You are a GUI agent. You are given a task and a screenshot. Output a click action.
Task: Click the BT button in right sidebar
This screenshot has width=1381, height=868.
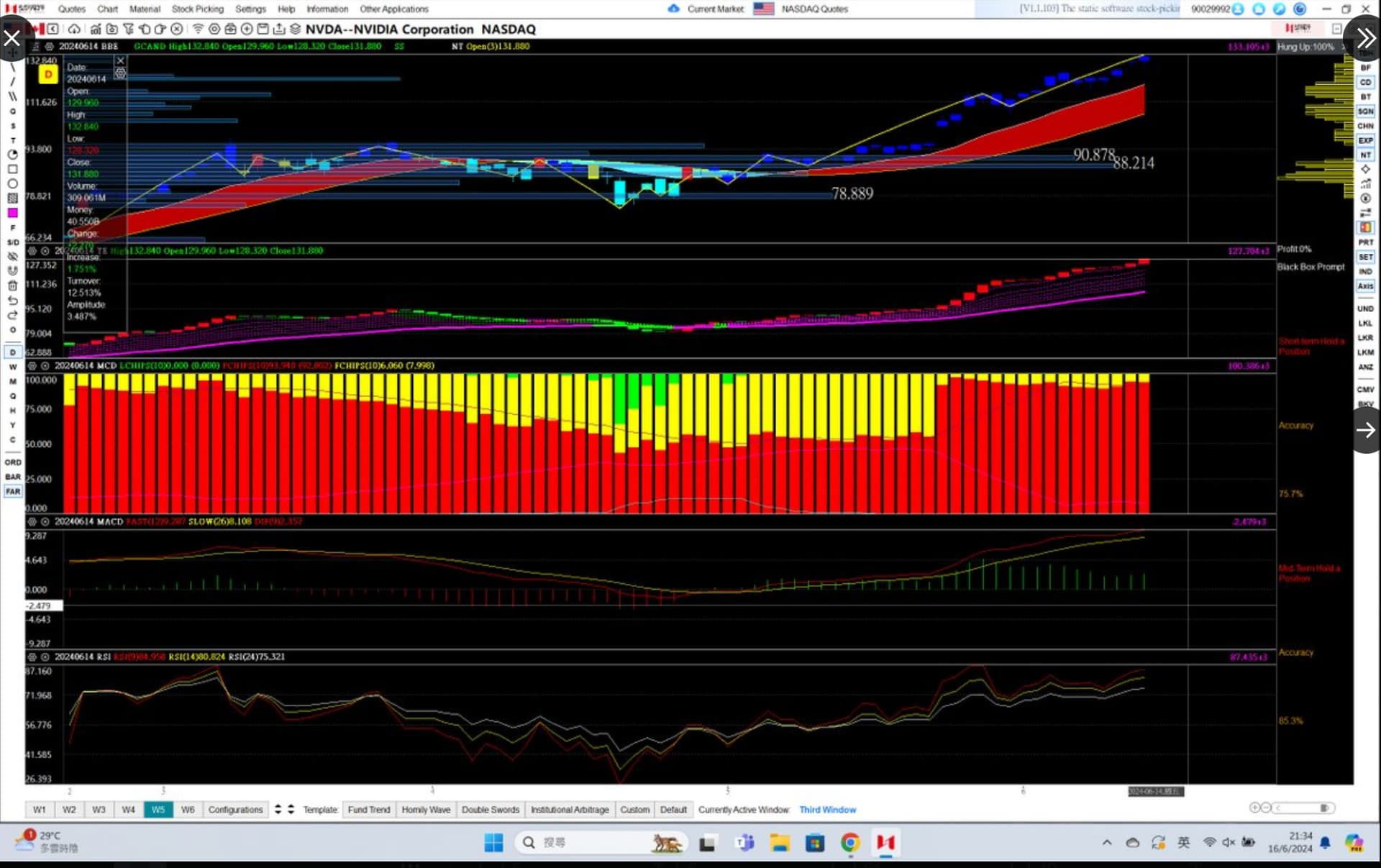pyautogui.click(x=1365, y=97)
